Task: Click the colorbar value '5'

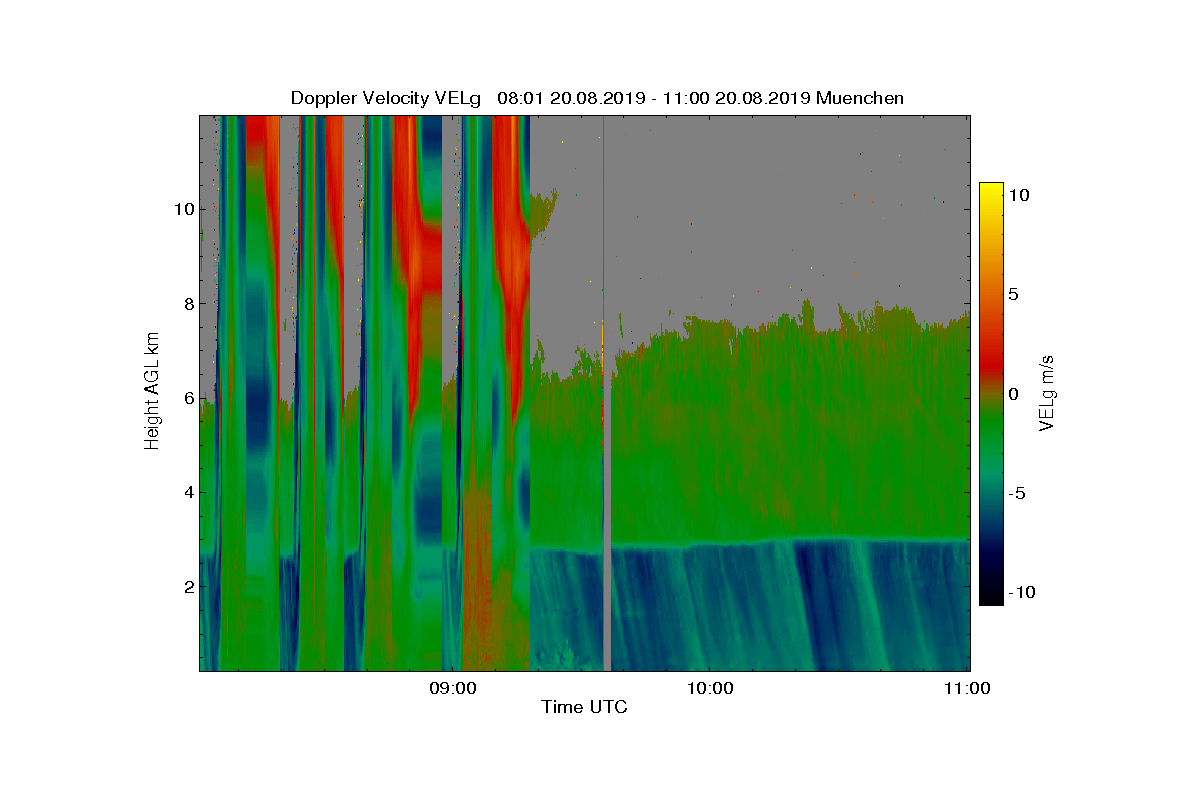Action: tap(1013, 295)
